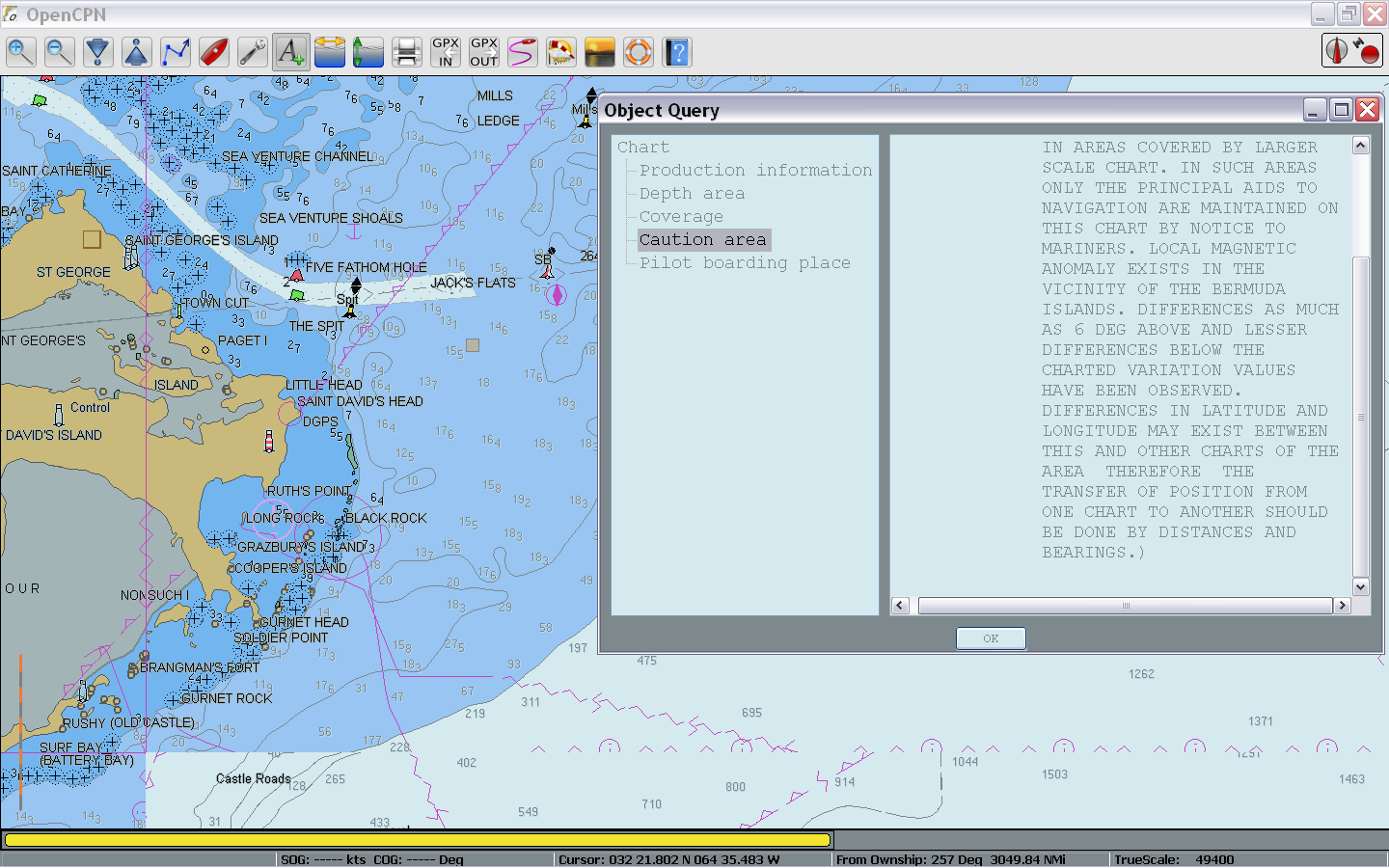Click the print chart printer icon
The height and width of the screenshot is (868, 1389).
[x=406, y=52]
